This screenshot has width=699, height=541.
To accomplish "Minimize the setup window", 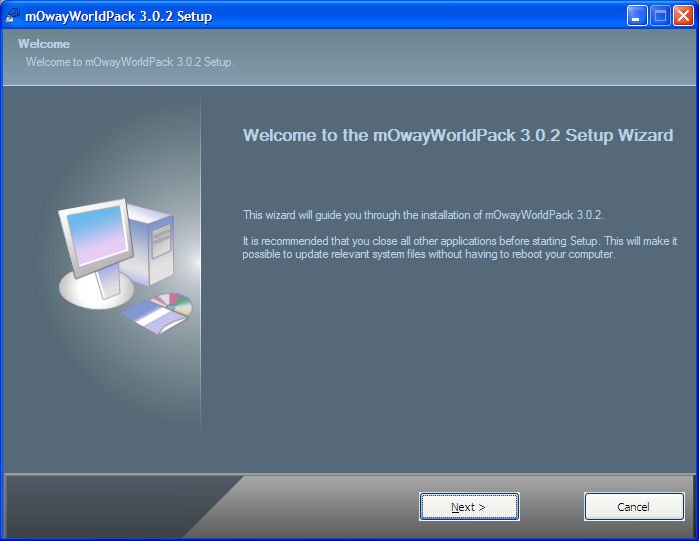I will coord(637,16).
